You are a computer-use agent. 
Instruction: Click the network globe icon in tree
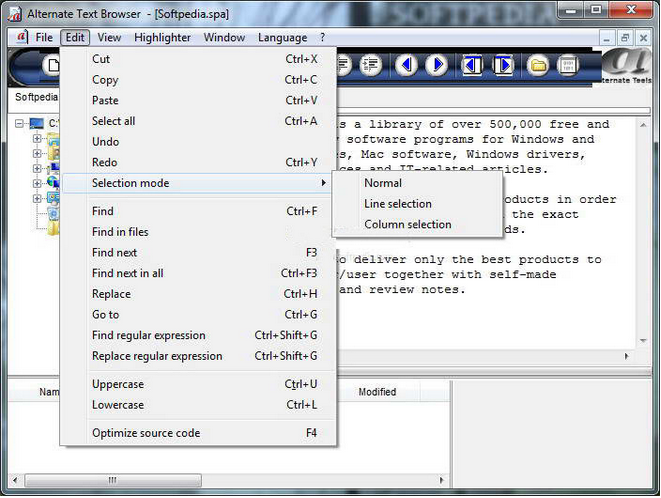53,182
